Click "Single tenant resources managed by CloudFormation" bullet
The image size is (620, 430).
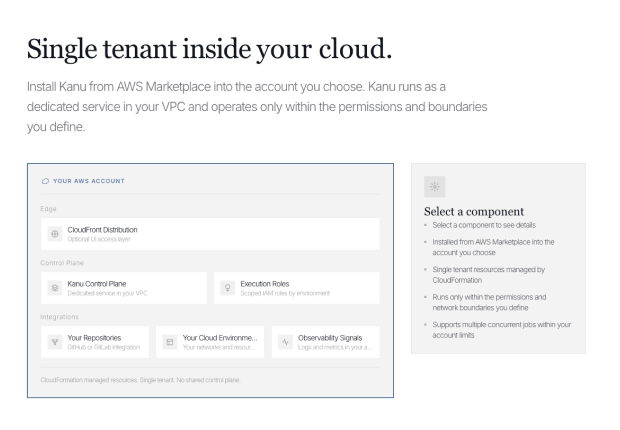click(x=489, y=275)
